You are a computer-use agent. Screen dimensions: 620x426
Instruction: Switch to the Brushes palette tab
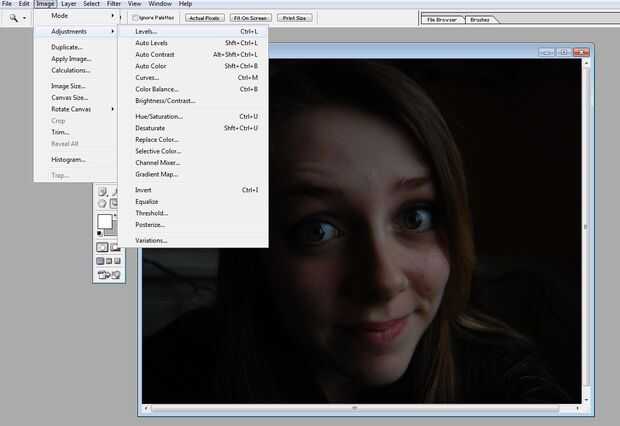click(479, 19)
